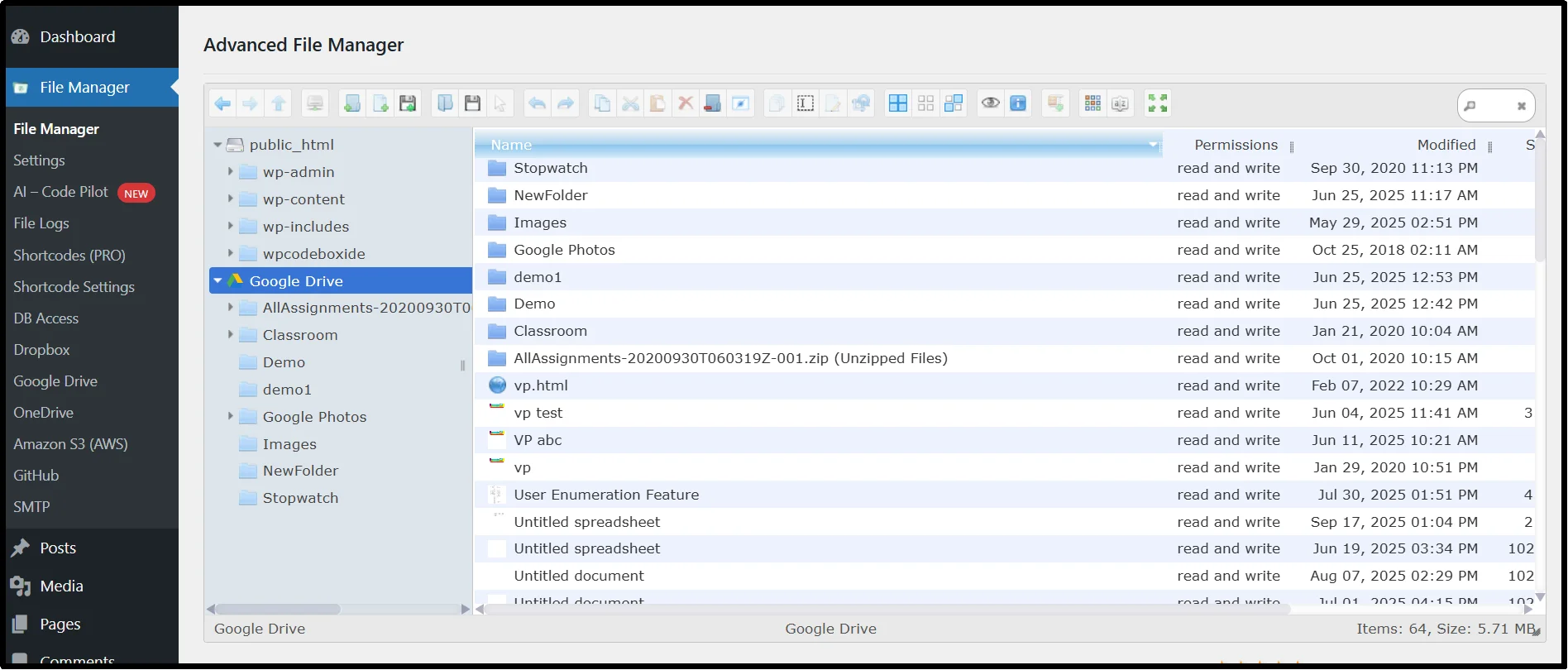The height and width of the screenshot is (670, 1568).
Task: Open Settings under File Manager menu
Action: (x=39, y=160)
